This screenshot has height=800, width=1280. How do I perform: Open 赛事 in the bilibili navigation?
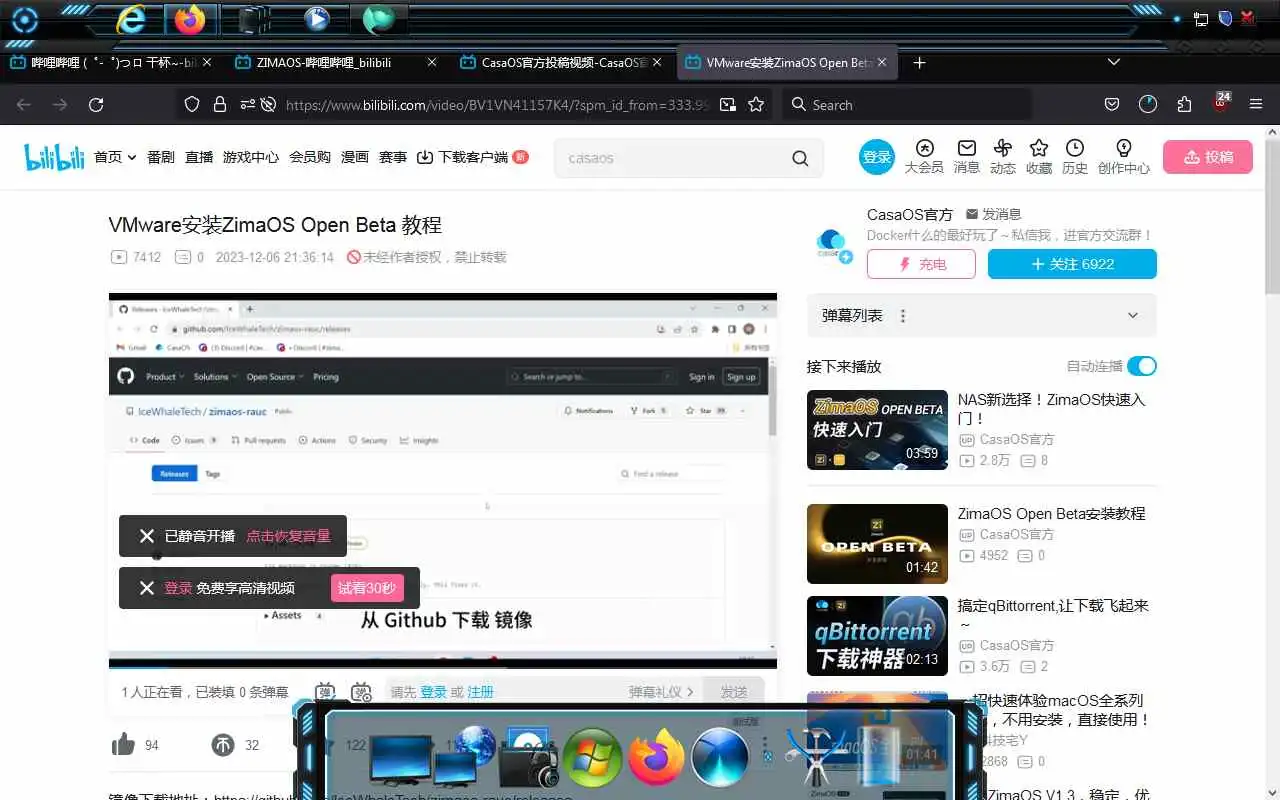click(x=393, y=157)
